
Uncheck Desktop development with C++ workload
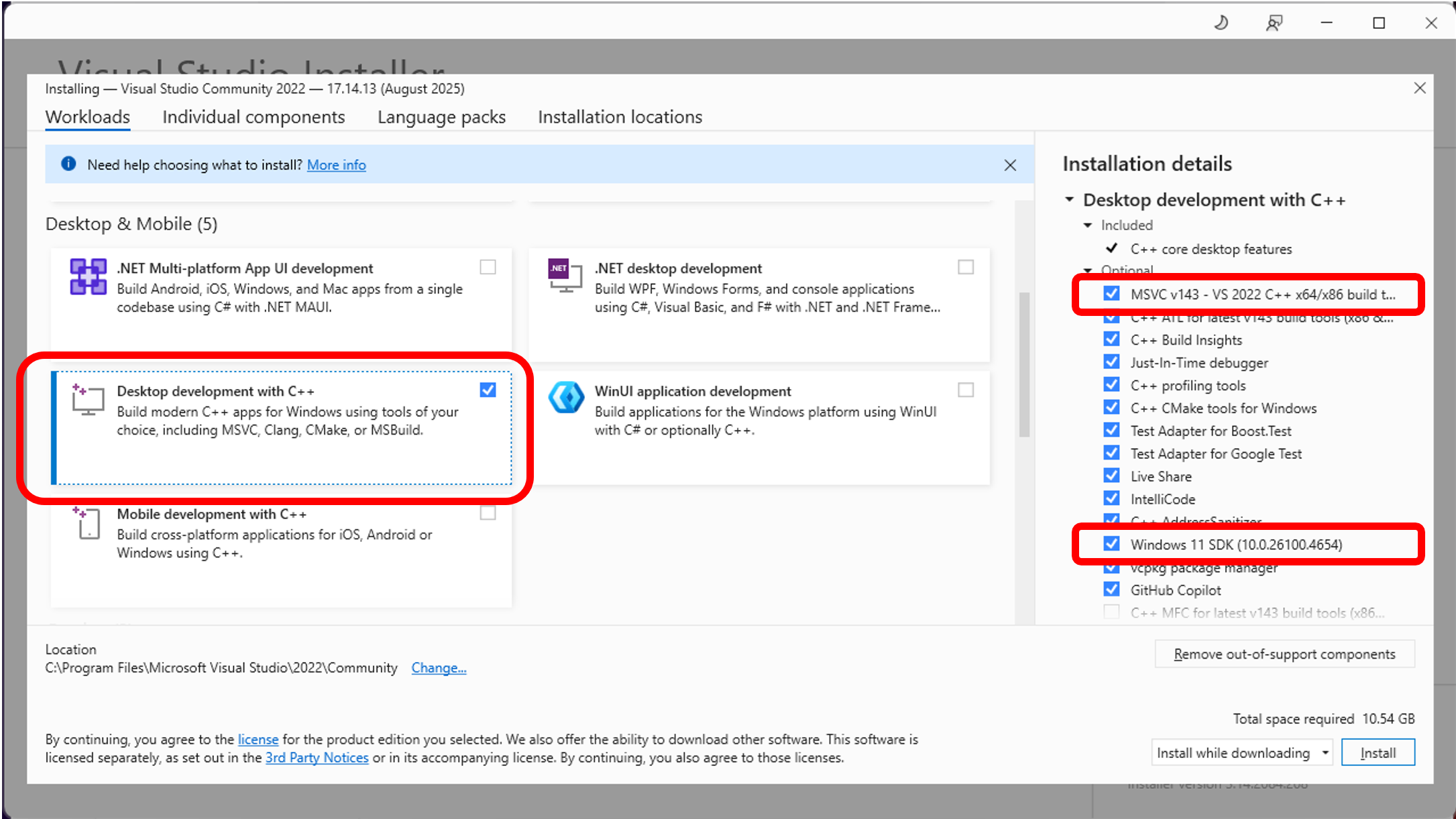(x=488, y=390)
